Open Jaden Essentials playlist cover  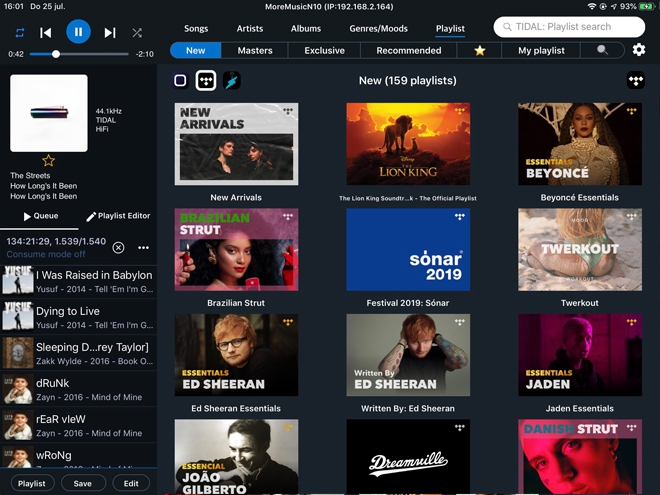click(x=580, y=355)
